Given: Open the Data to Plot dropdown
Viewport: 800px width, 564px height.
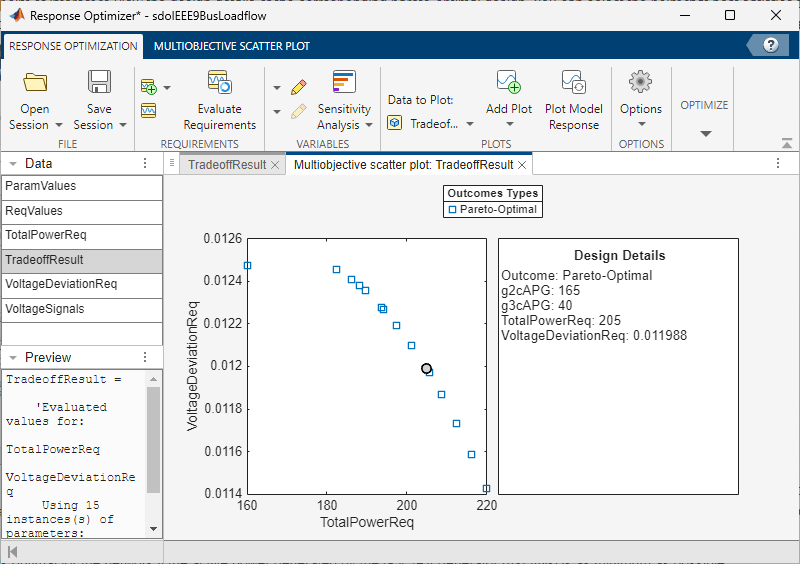Looking at the screenshot, I should click(435, 124).
